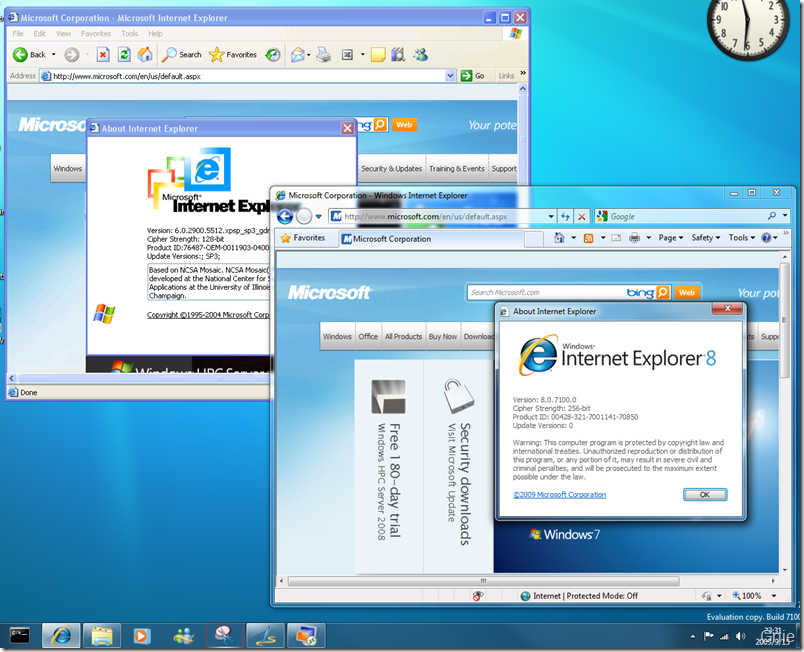Image resolution: width=804 pixels, height=652 pixels.
Task: Open the Print icon in IE8 command bar
Action: pos(633,237)
